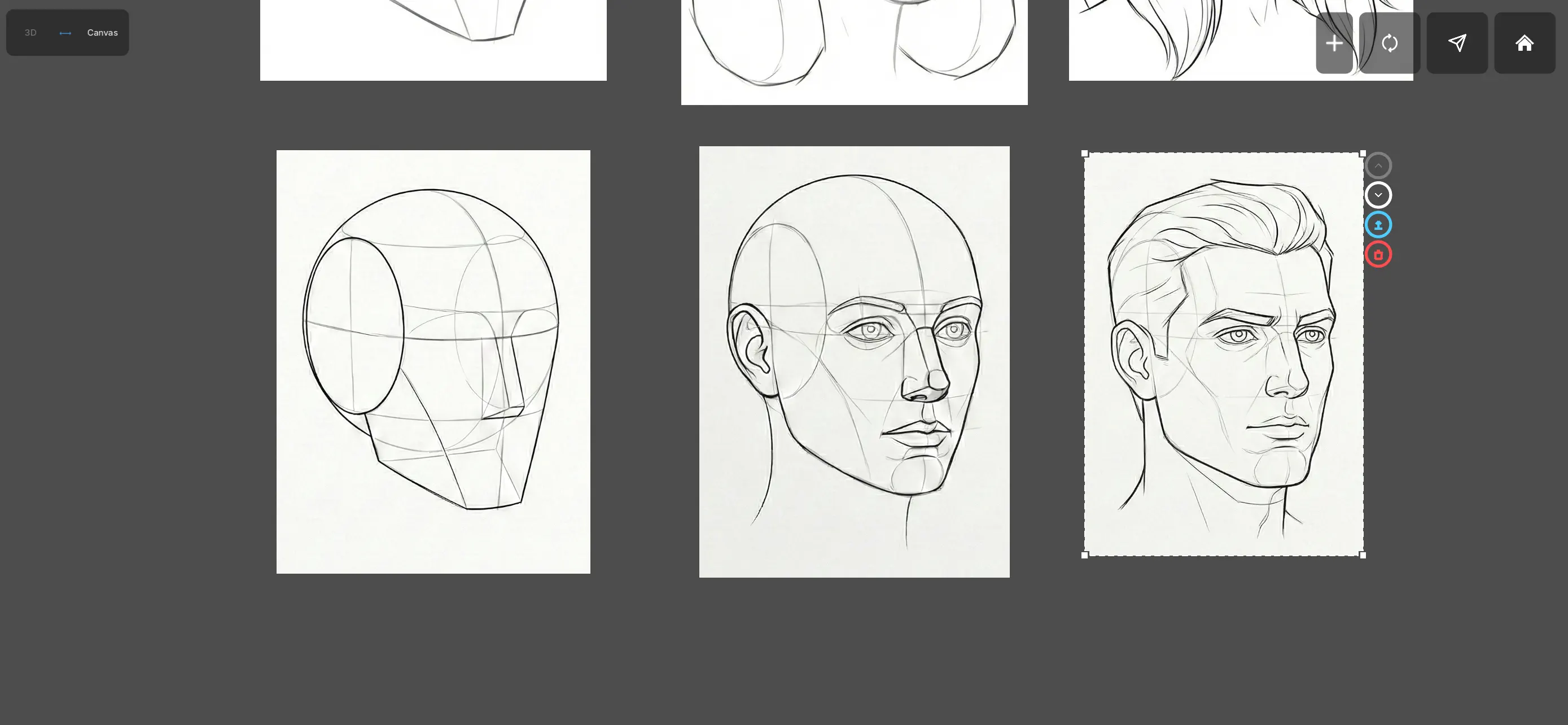Select the partially visible top-left jaw sketch
This screenshot has width=1568, height=725.
click(x=433, y=40)
